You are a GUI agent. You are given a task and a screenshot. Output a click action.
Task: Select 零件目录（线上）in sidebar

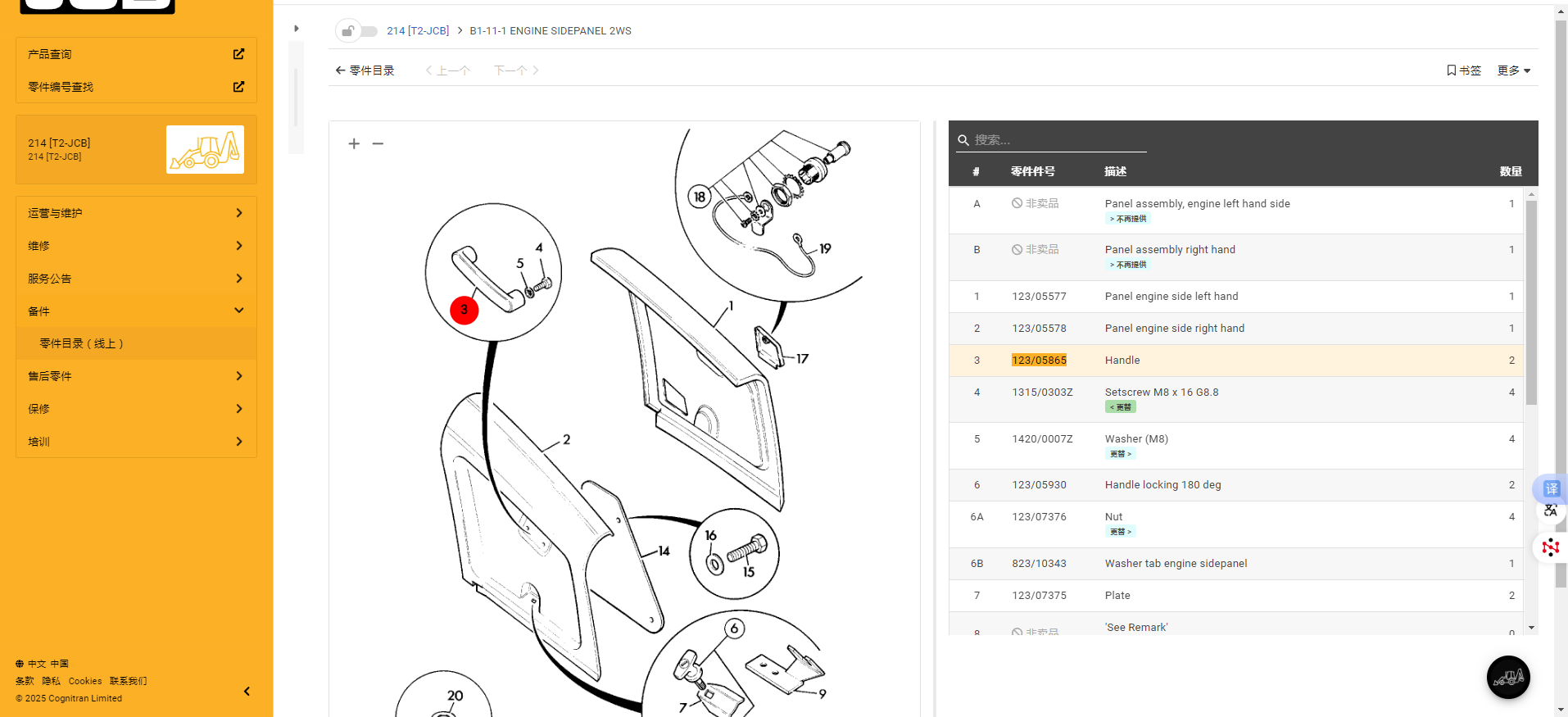tap(82, 343)
